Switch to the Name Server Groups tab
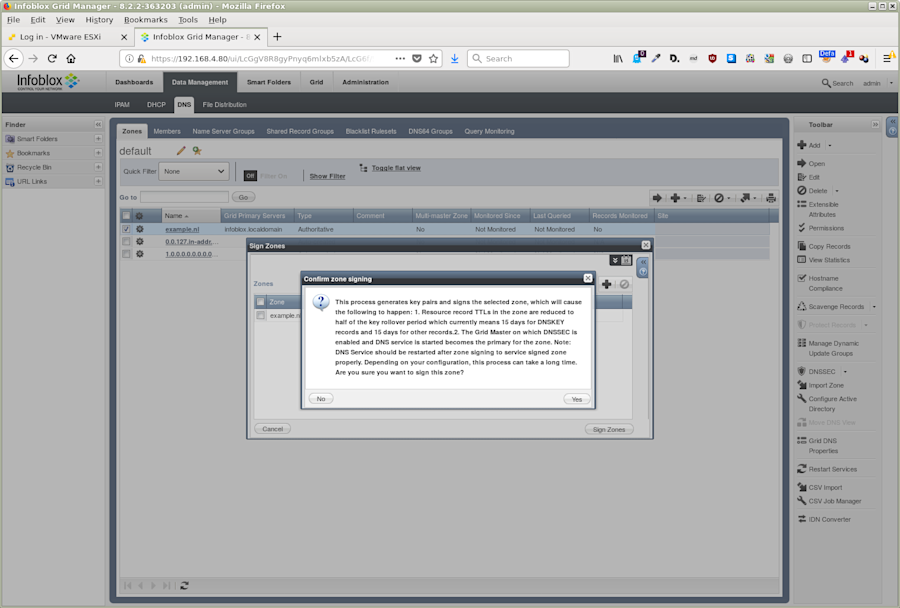This screenshot has height=608, width=900. [223, 131]
